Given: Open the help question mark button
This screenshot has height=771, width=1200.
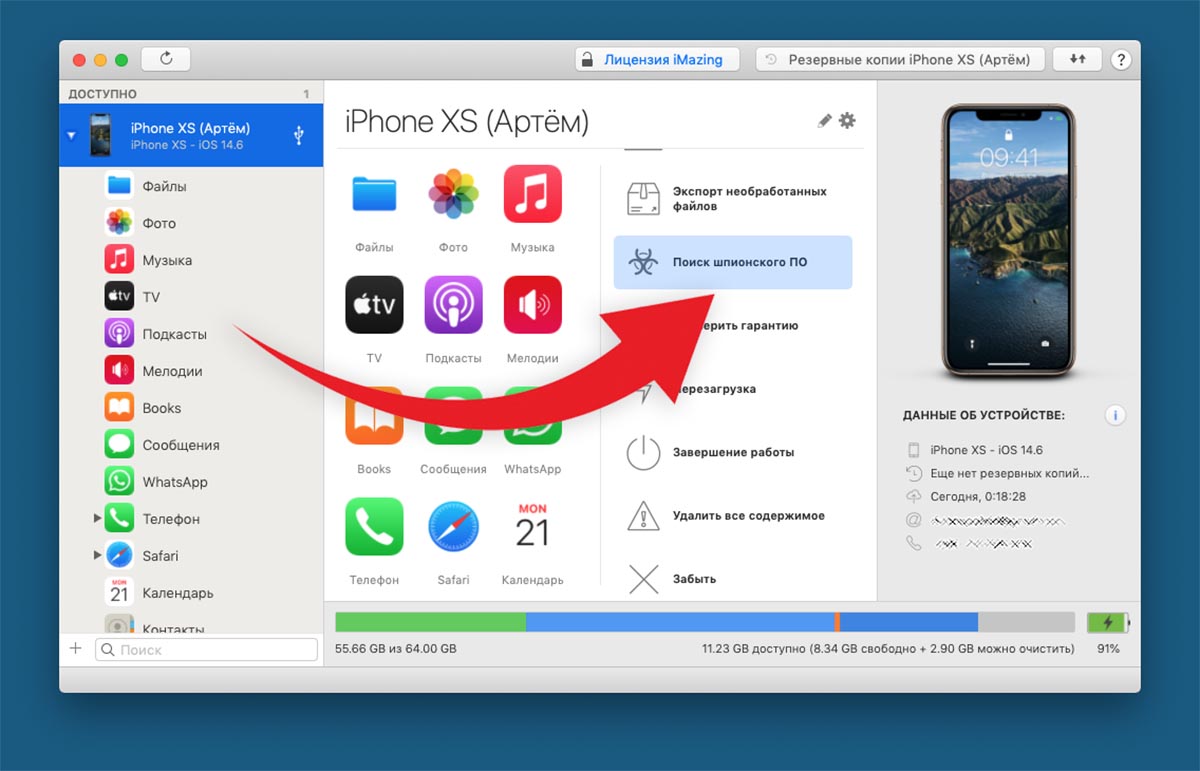Looking at the screenshot, I should click(1121, 59).
